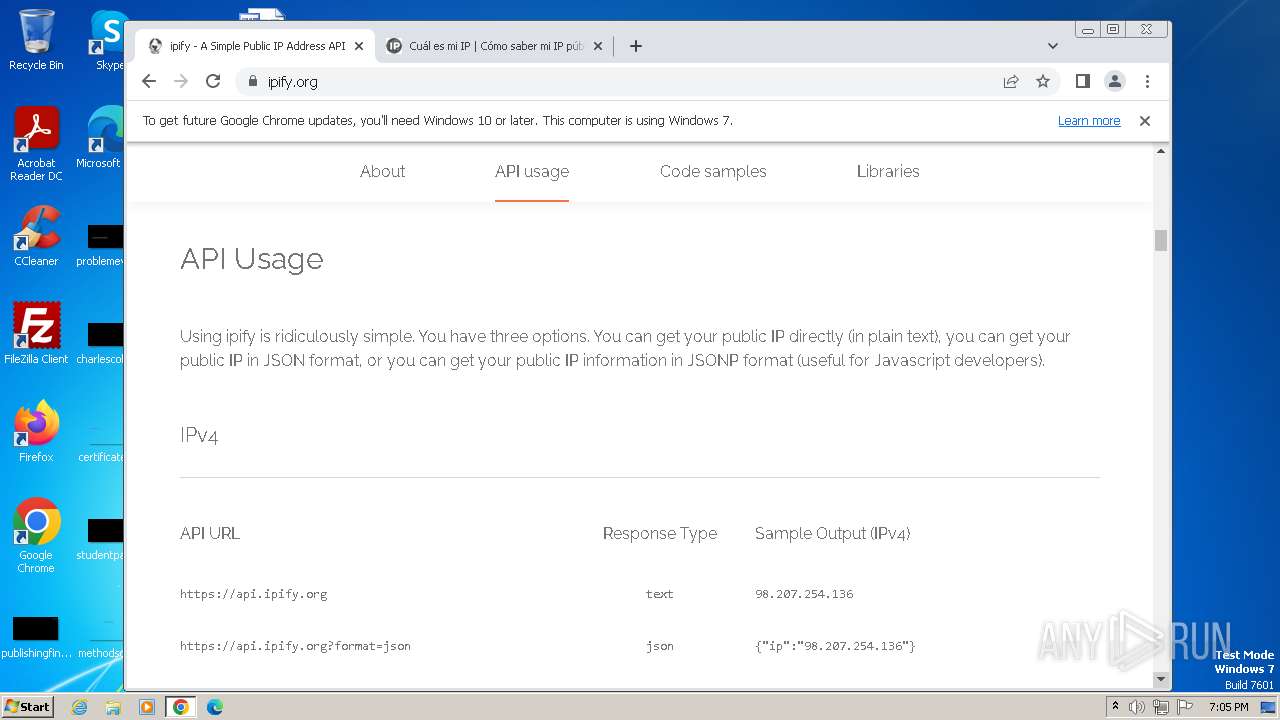Select Acrobat Reader DC desktop icon
1280x720 pixels.
(x=36, y=144)
